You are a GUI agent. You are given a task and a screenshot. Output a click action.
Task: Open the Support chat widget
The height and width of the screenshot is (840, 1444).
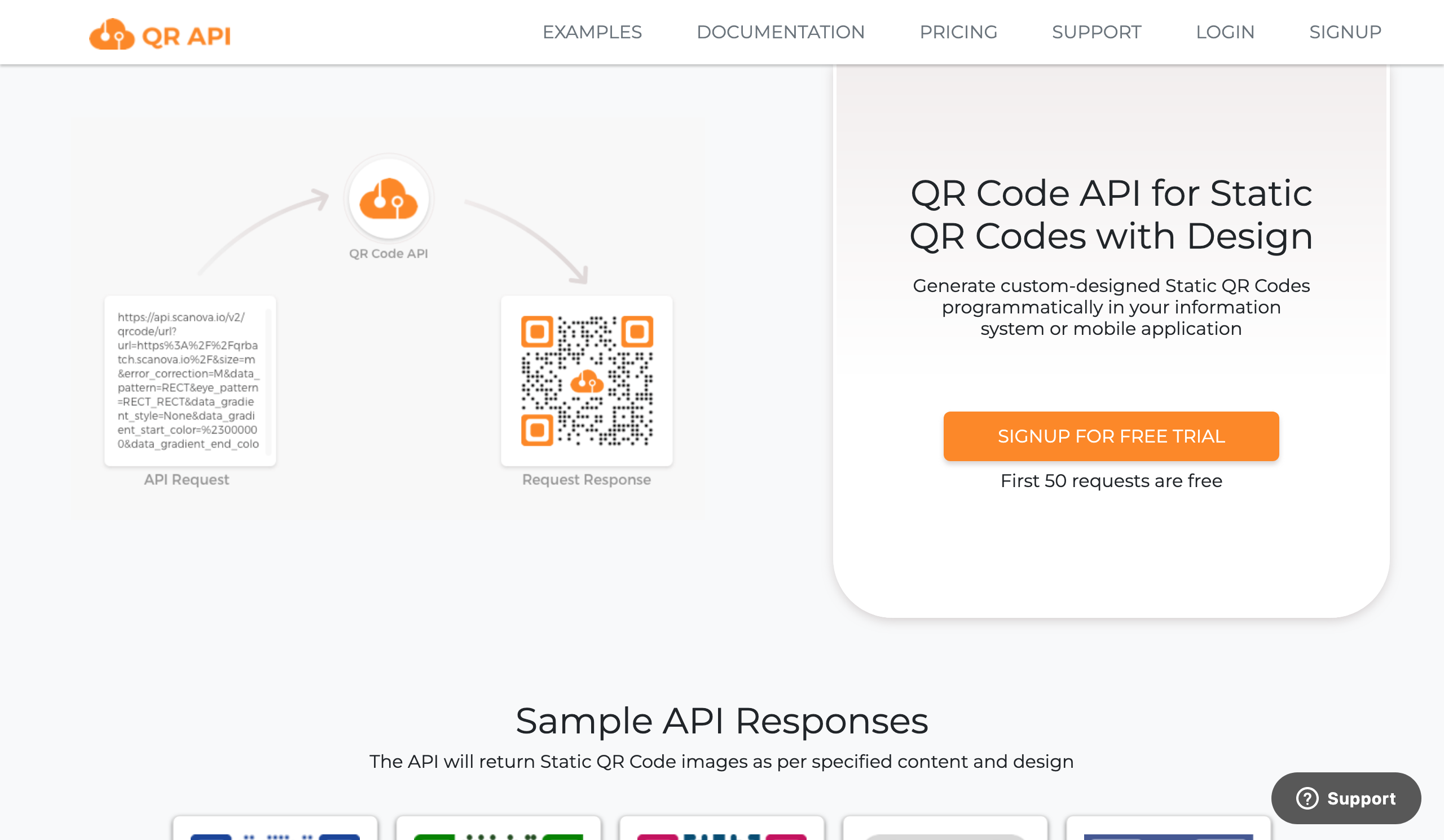coord(1345,798)
